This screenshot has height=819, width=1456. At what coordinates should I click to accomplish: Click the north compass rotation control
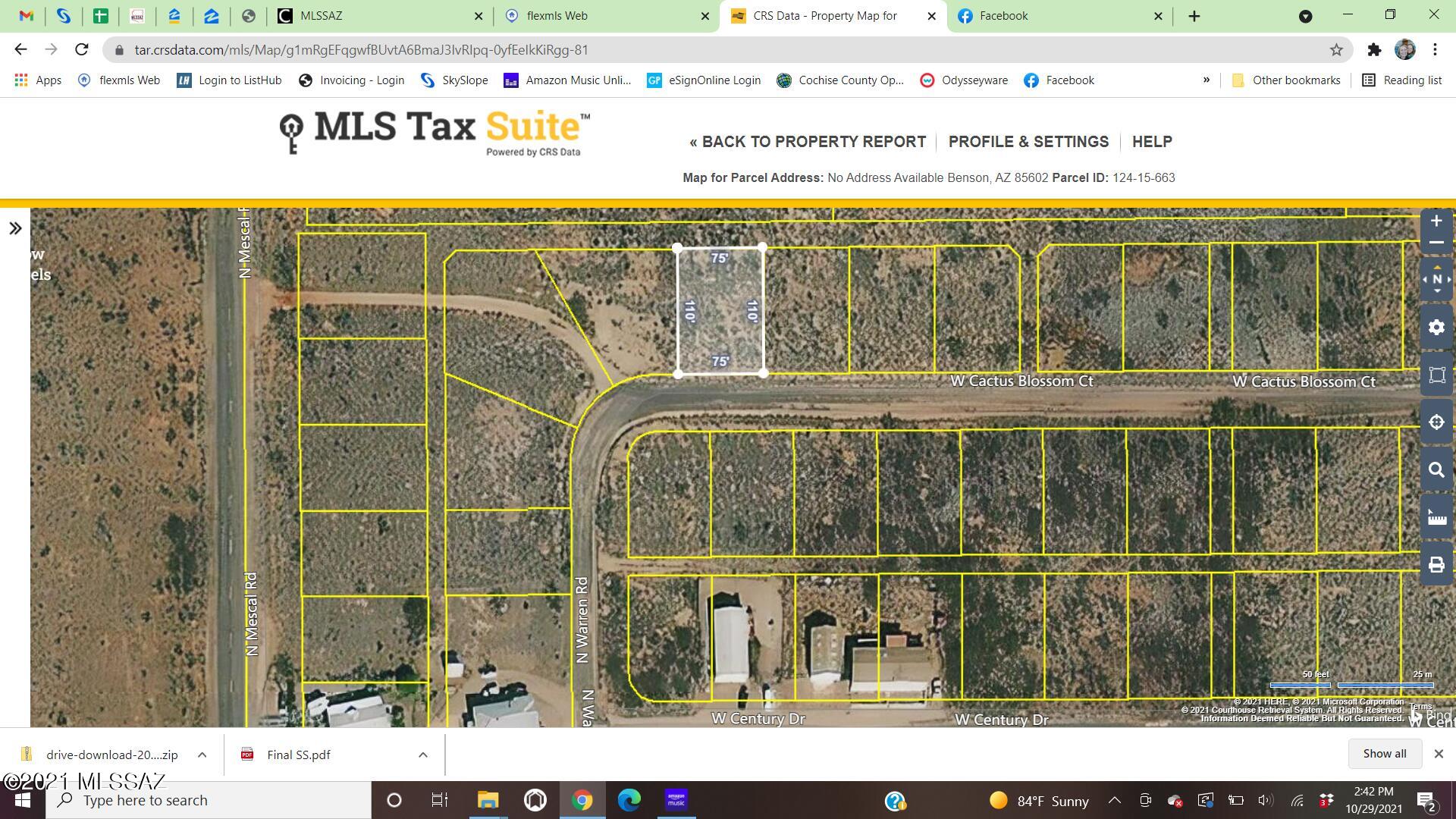click(1436, 279)
